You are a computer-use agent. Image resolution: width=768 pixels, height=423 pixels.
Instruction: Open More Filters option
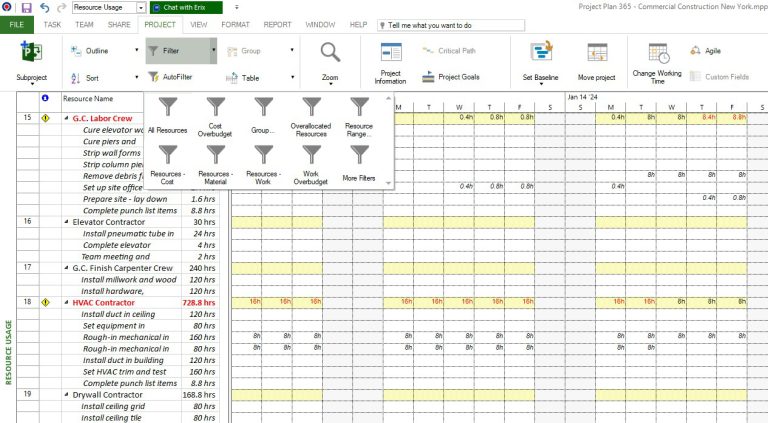(x=359, y=164)
